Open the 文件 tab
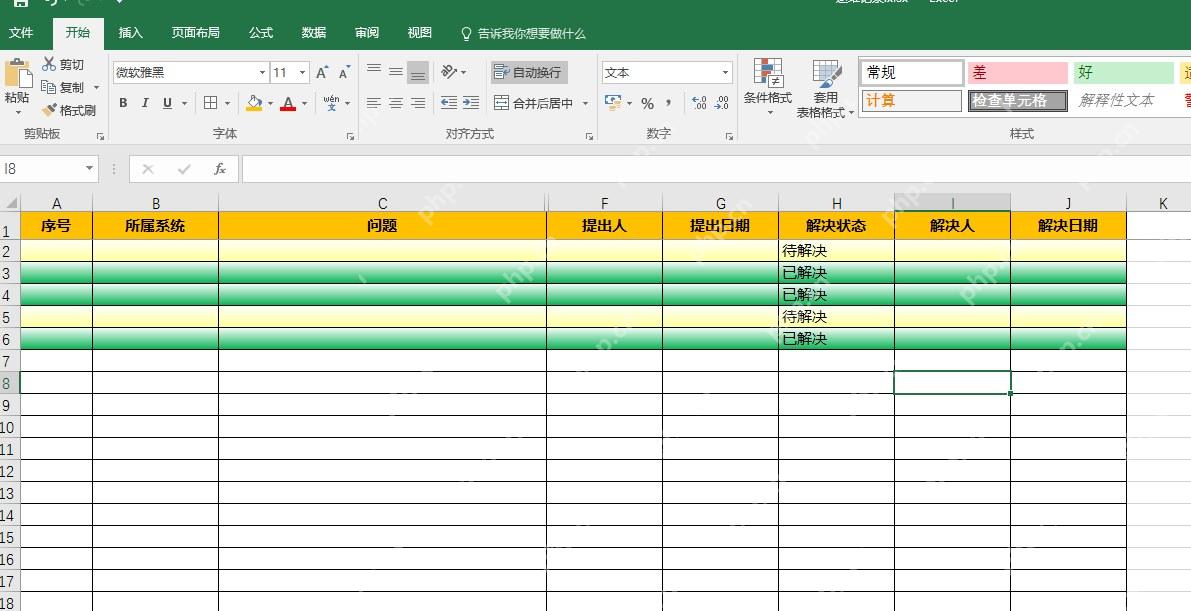 [21, 33]
